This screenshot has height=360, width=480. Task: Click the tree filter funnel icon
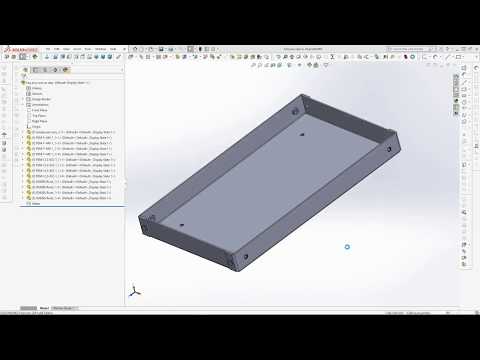point(24,76)
